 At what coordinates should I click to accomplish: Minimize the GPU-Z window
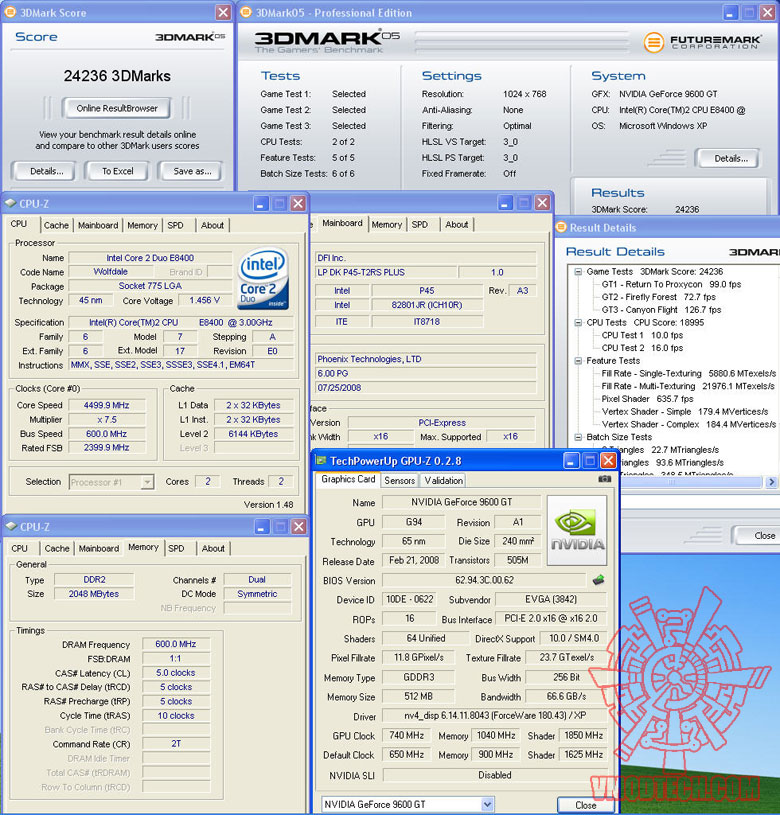571,461
